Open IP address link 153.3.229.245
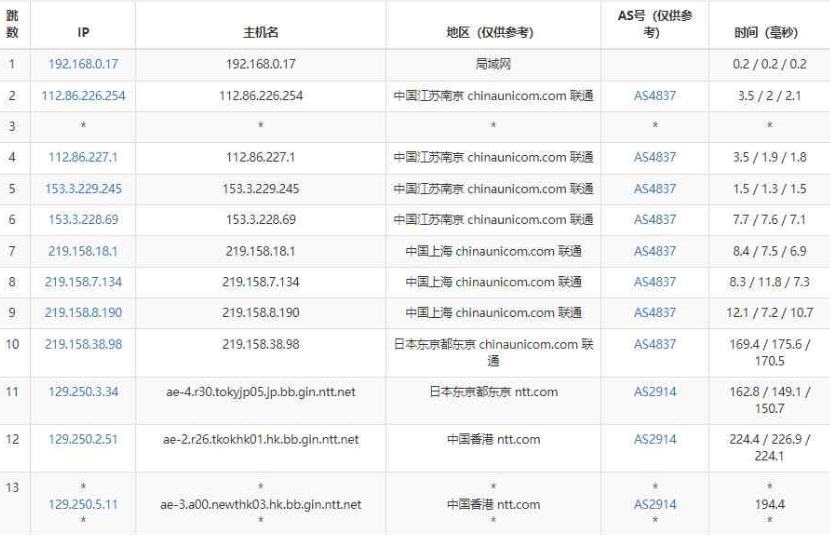 [x=83, y=188]
